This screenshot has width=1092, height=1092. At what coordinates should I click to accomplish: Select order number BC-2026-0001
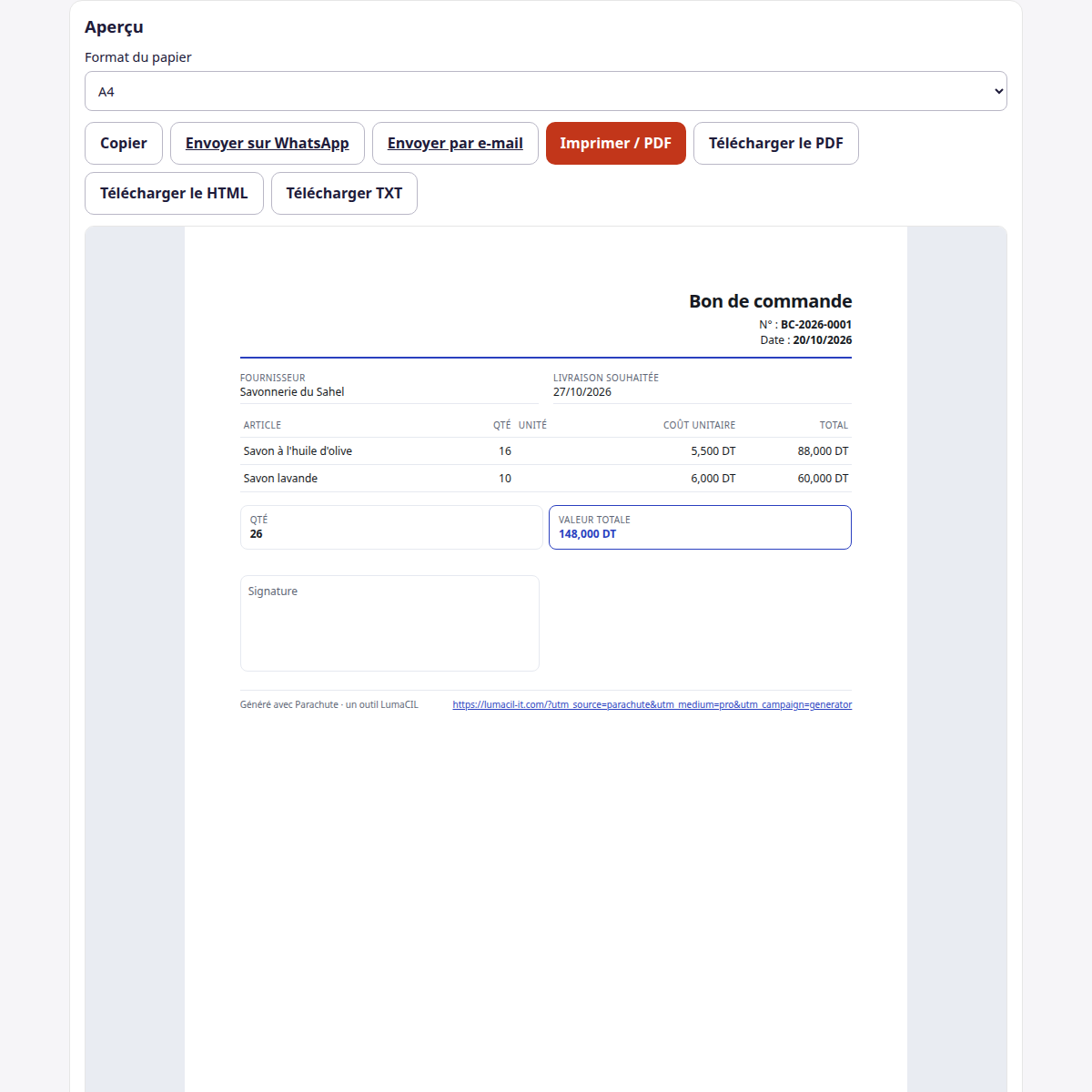pyautogui.click(x=816, y=325)
